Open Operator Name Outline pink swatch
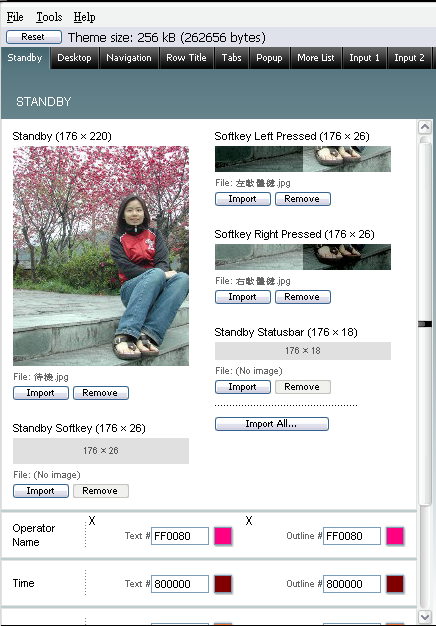The image size is (436, 626). pyautogui.click(x=395, y=536)
